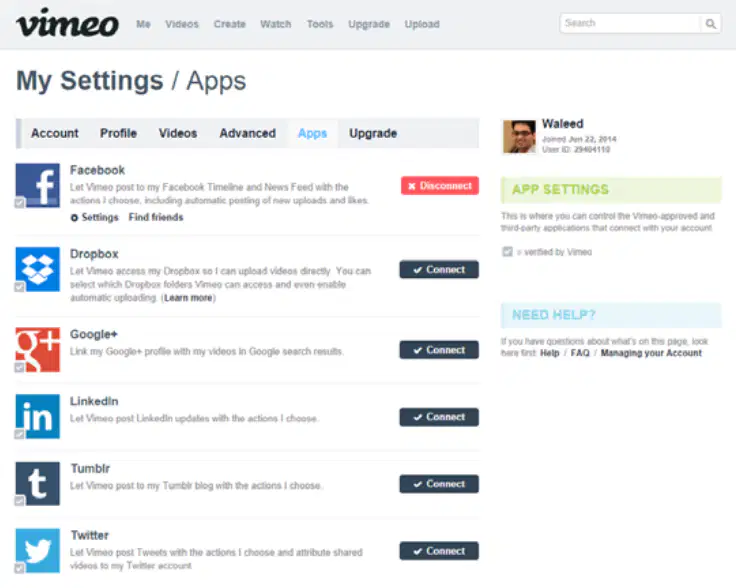The width and height of the screenshot is (736, 588).
Task: Focus the Search input field
Action: point(630,23)
